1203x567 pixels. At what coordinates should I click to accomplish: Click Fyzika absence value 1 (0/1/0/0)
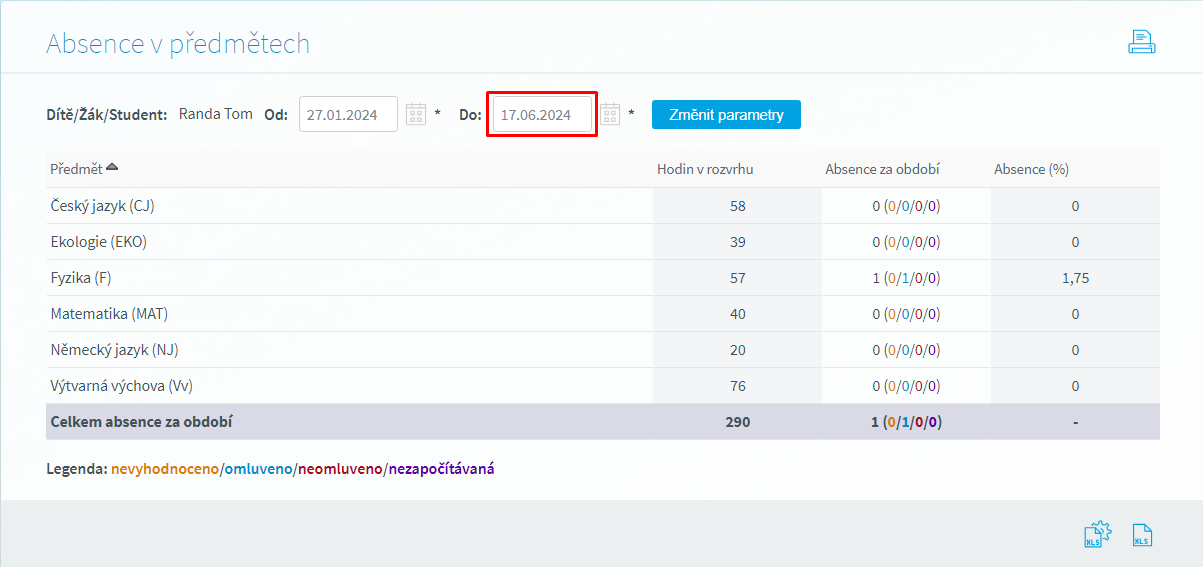pos(906,278)
